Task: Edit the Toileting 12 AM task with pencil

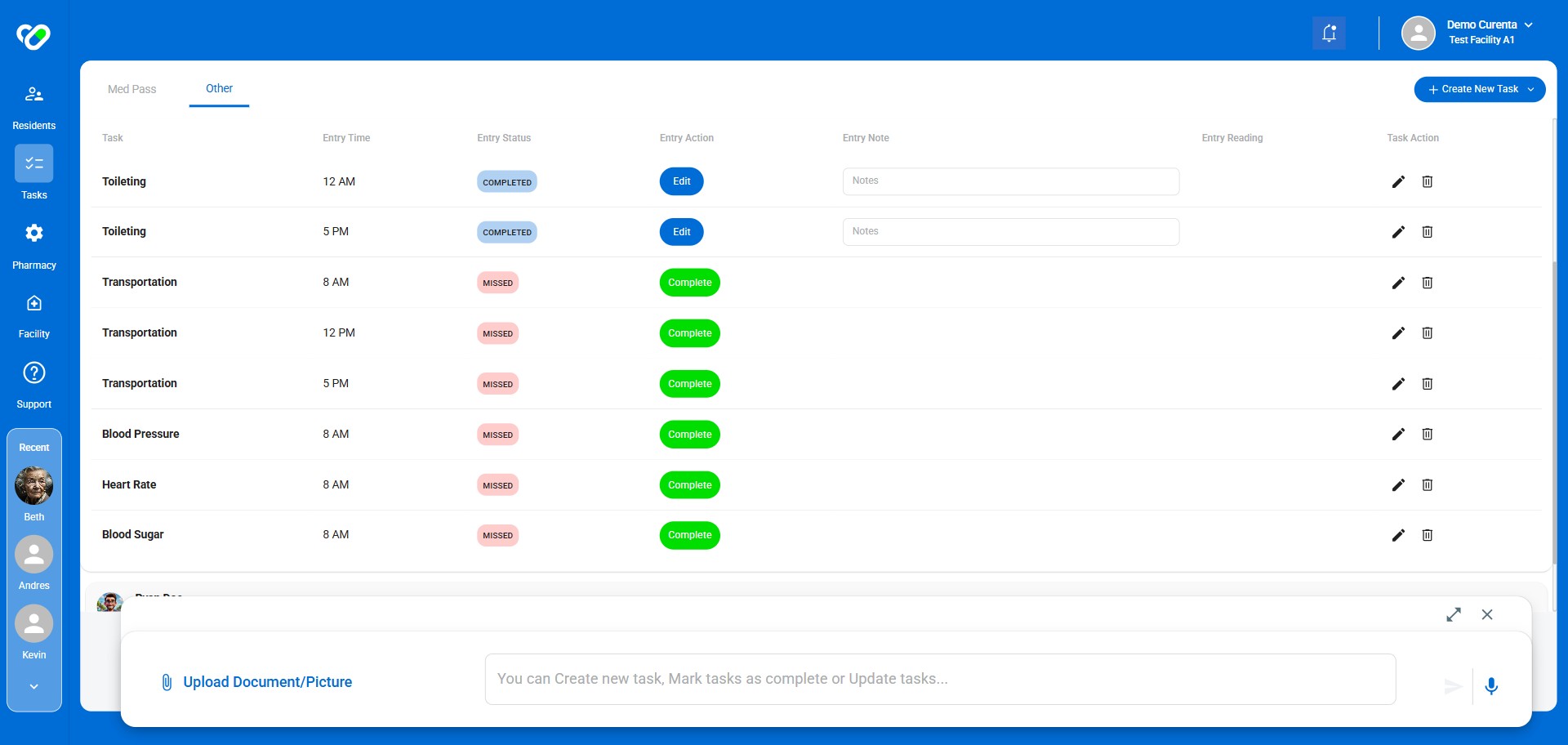Action: pyautogui.click(x=1398, y=181)
